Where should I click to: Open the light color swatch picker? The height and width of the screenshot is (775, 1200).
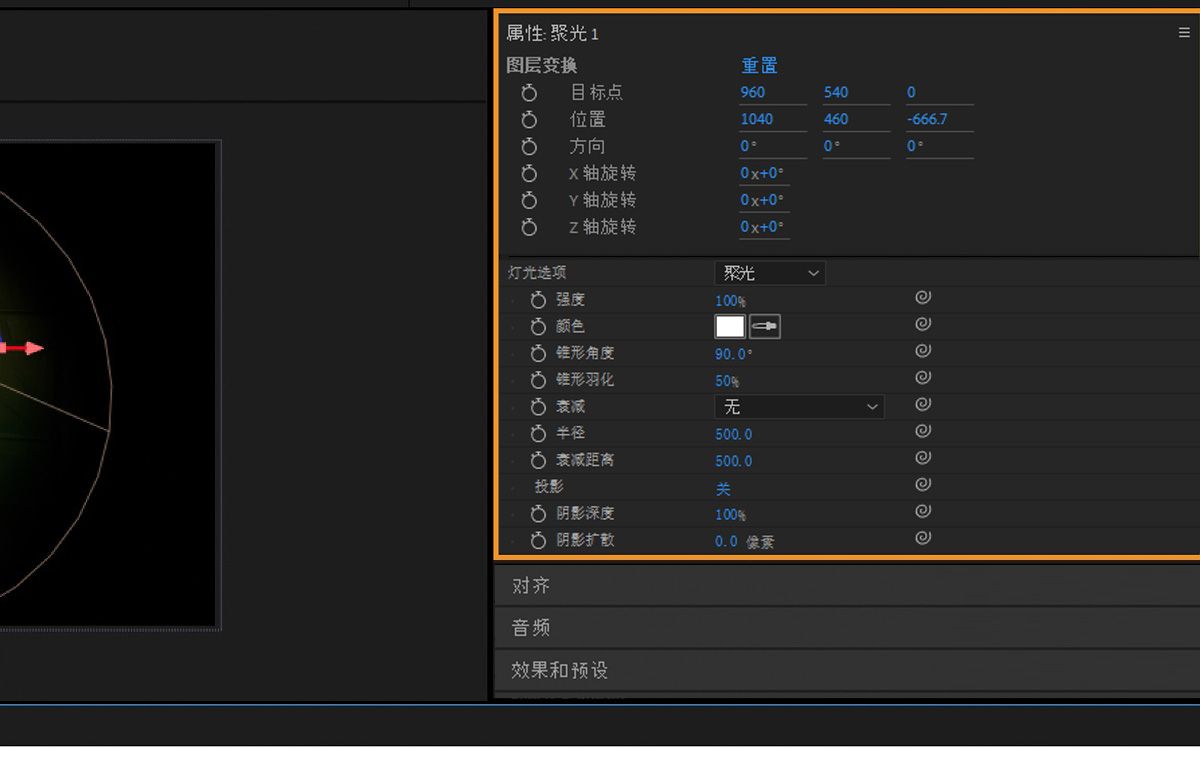(x=730, y=326)
